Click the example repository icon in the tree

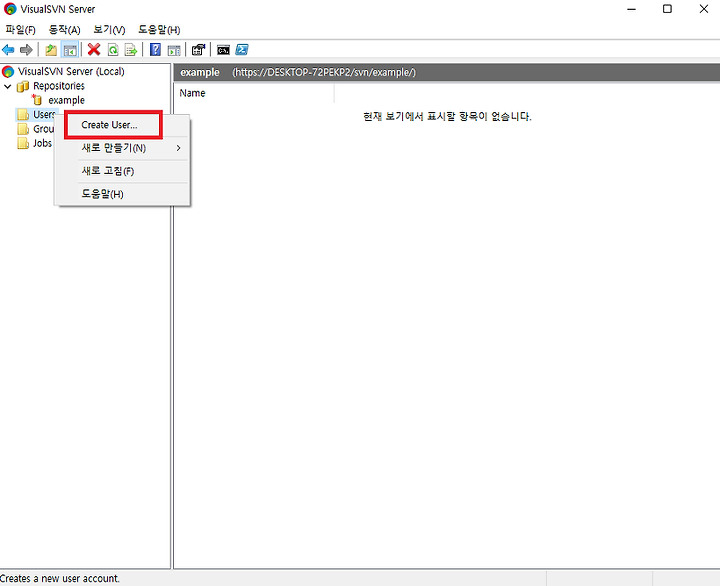[x=37, y=100]
